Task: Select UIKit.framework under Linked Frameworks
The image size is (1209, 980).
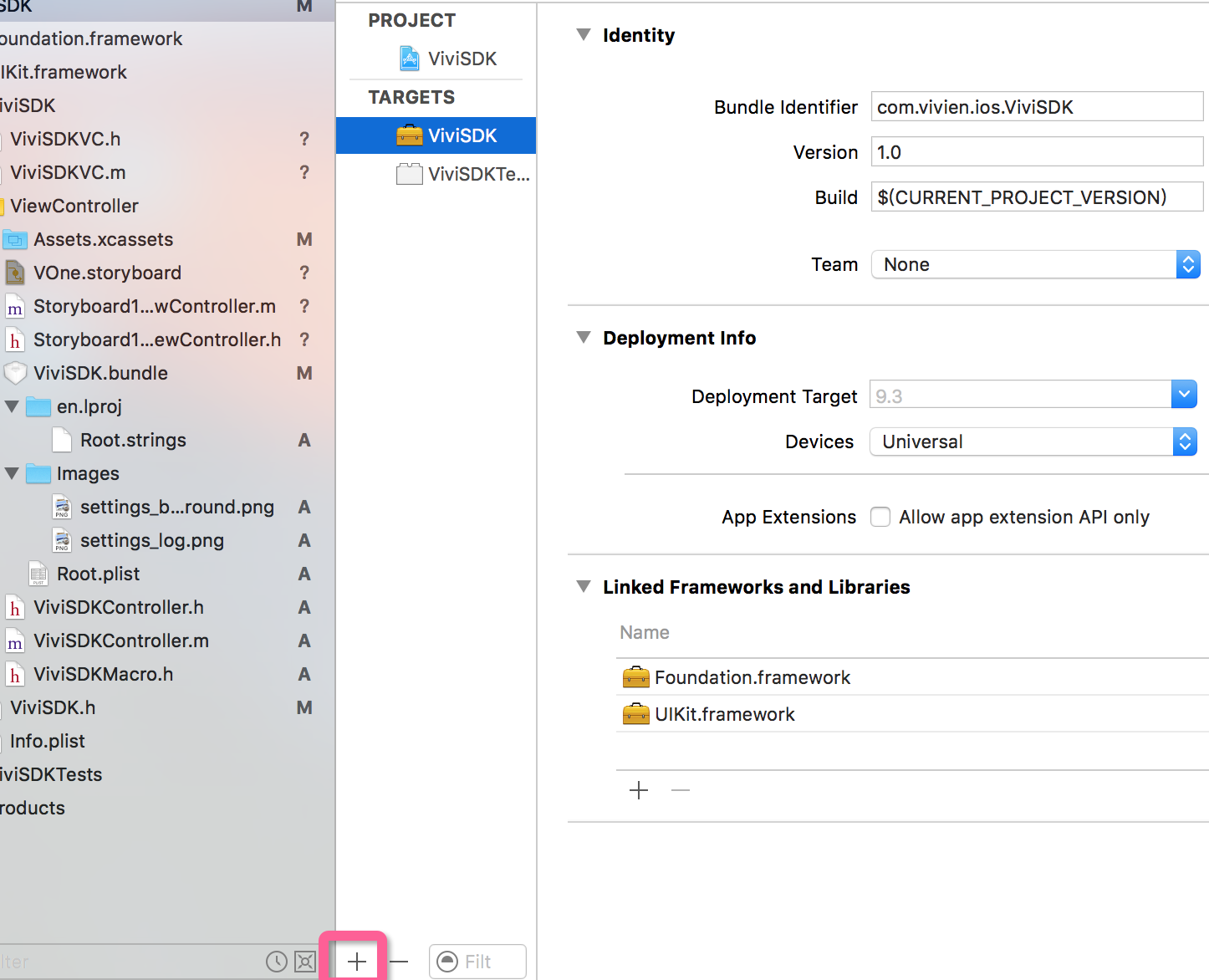Action: (724, 714)
